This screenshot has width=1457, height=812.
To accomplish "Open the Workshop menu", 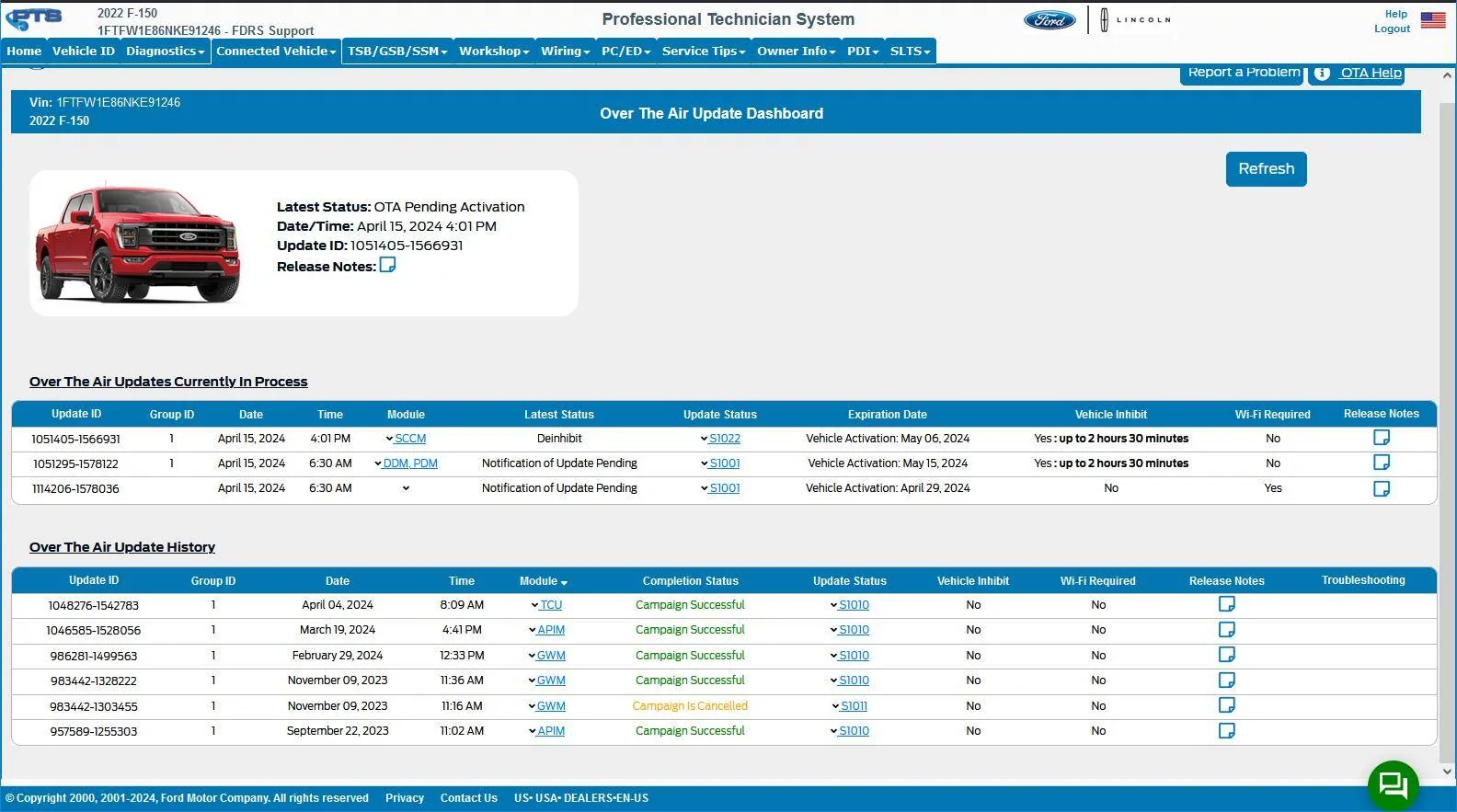I will point(494,51).
